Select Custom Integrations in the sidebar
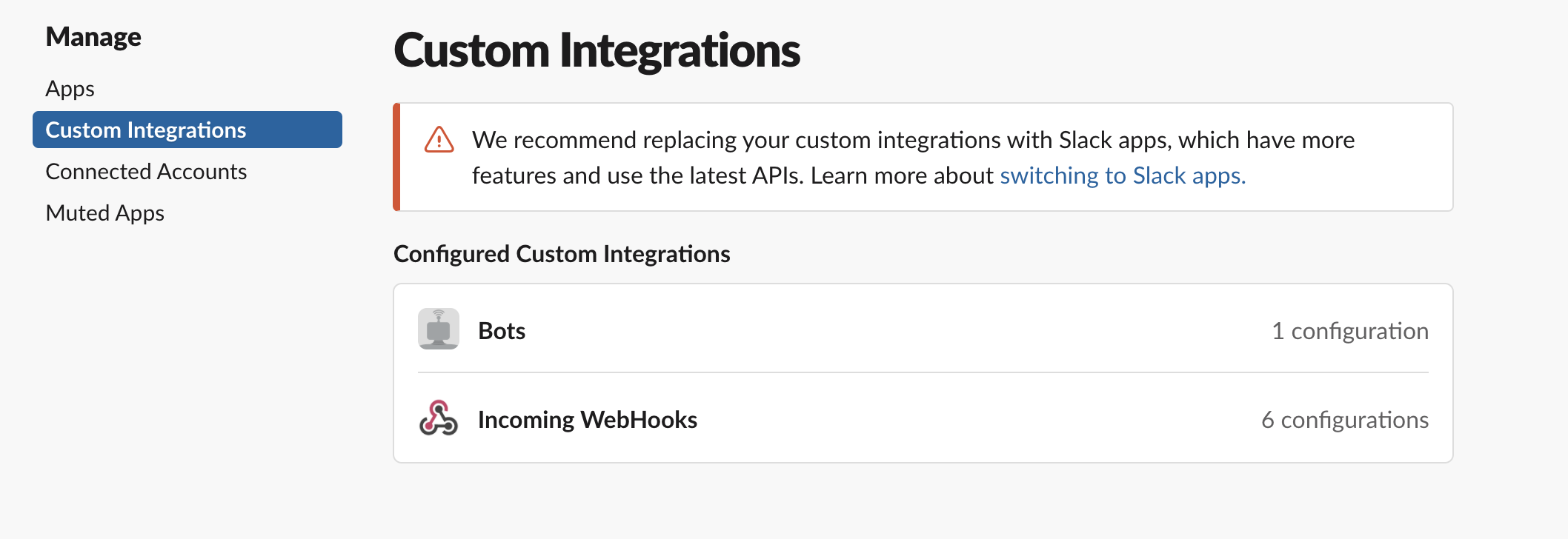This screenshot has width=1568, height=539. [187, 130]
